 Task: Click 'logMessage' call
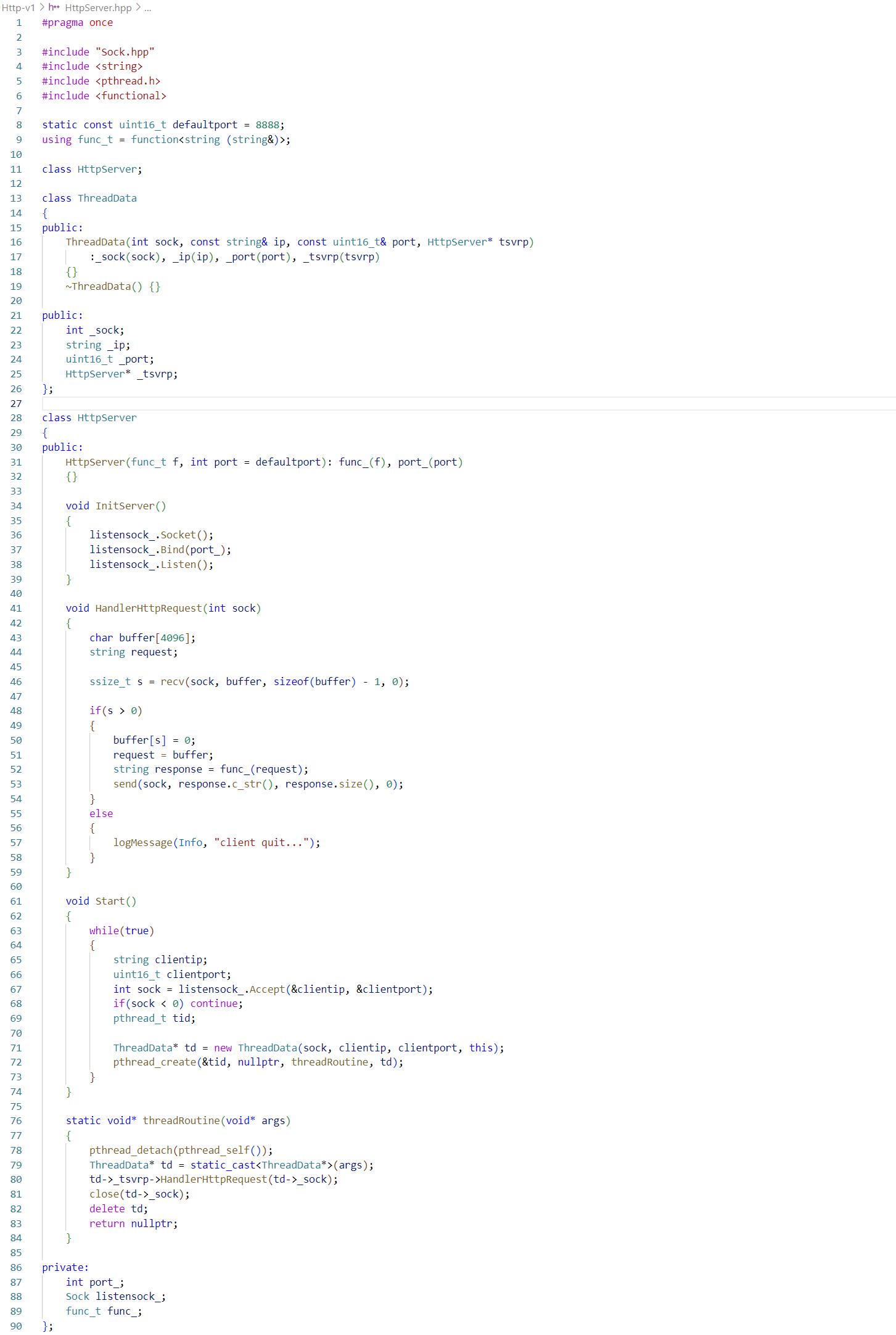pos(143,843)
